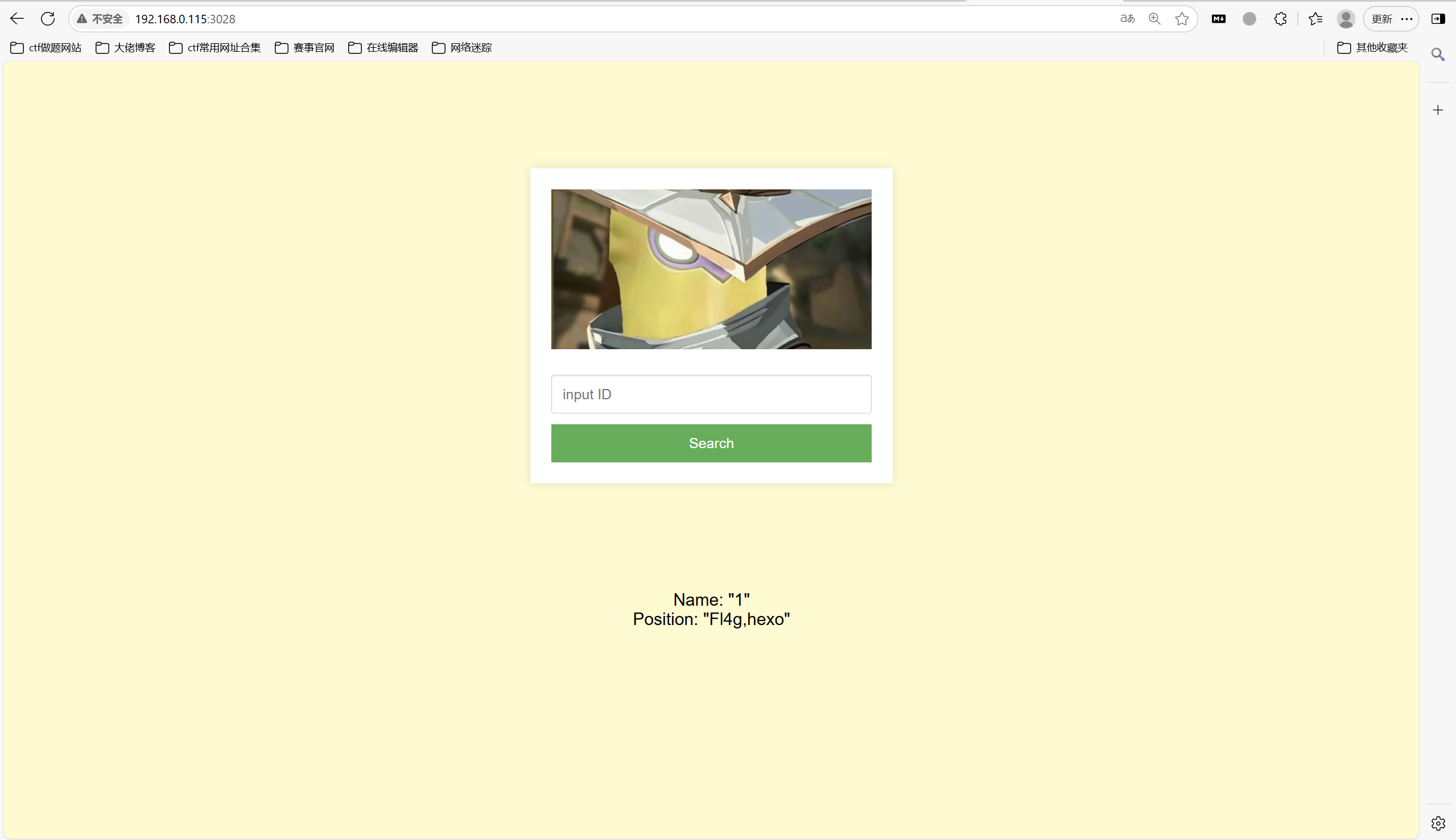Open the extensions puzzle icon
1456x840 pixels.
1281,19
